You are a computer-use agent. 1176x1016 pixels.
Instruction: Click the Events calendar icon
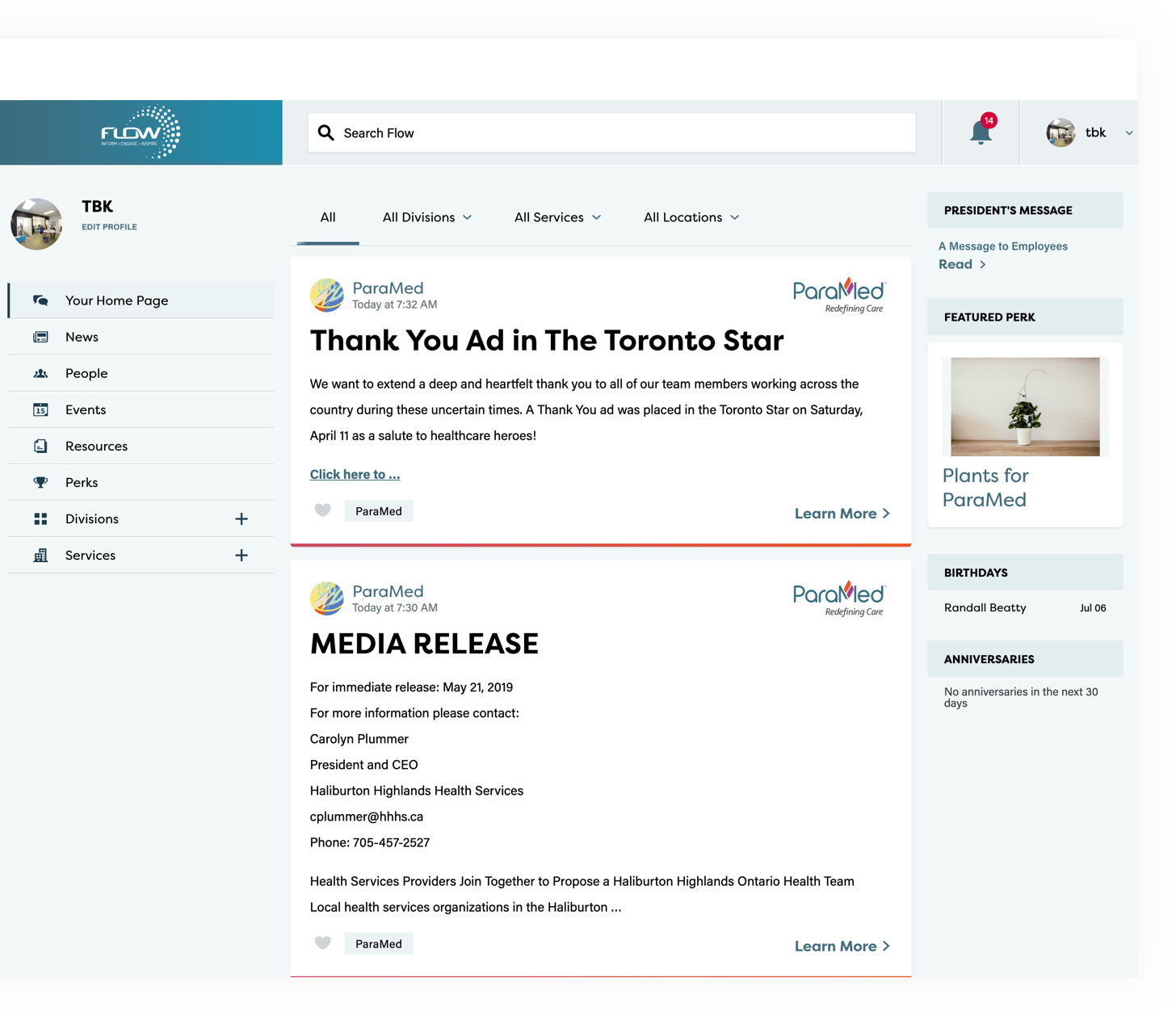40,409
